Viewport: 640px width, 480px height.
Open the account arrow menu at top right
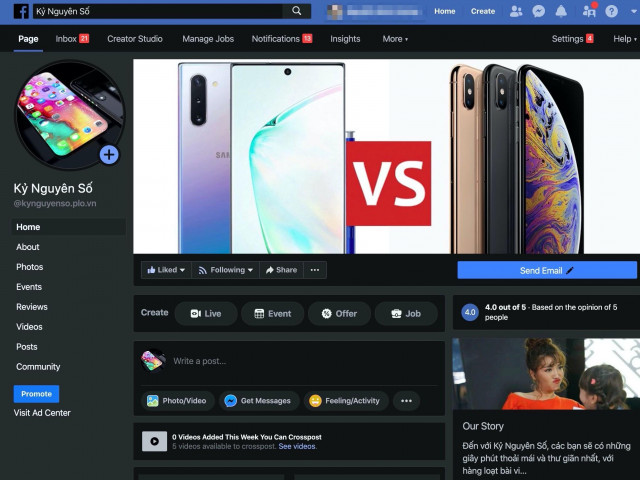pos(634,11)
